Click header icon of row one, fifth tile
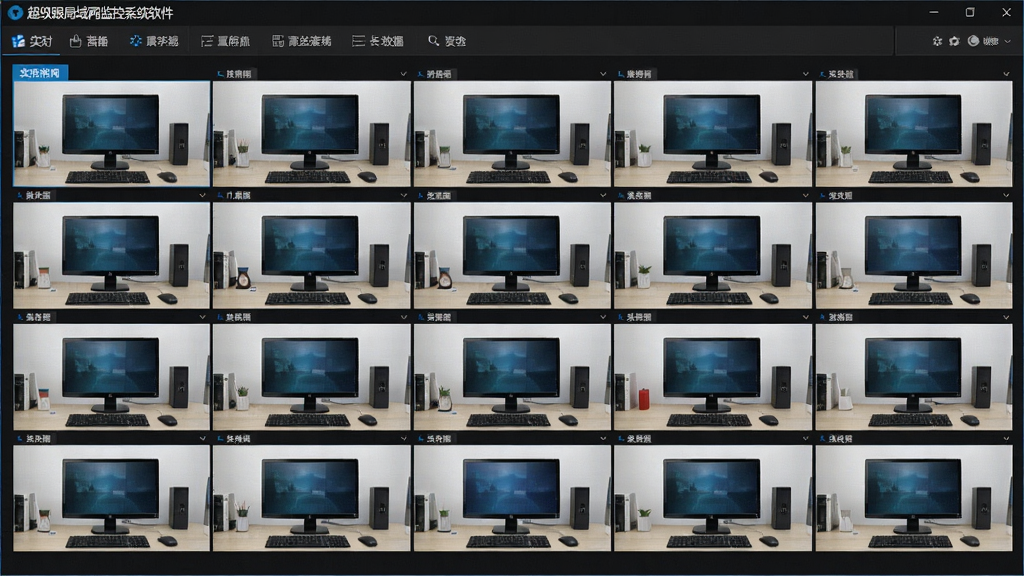The width and height of the screenshot is (1024, 576). (823, 74)
